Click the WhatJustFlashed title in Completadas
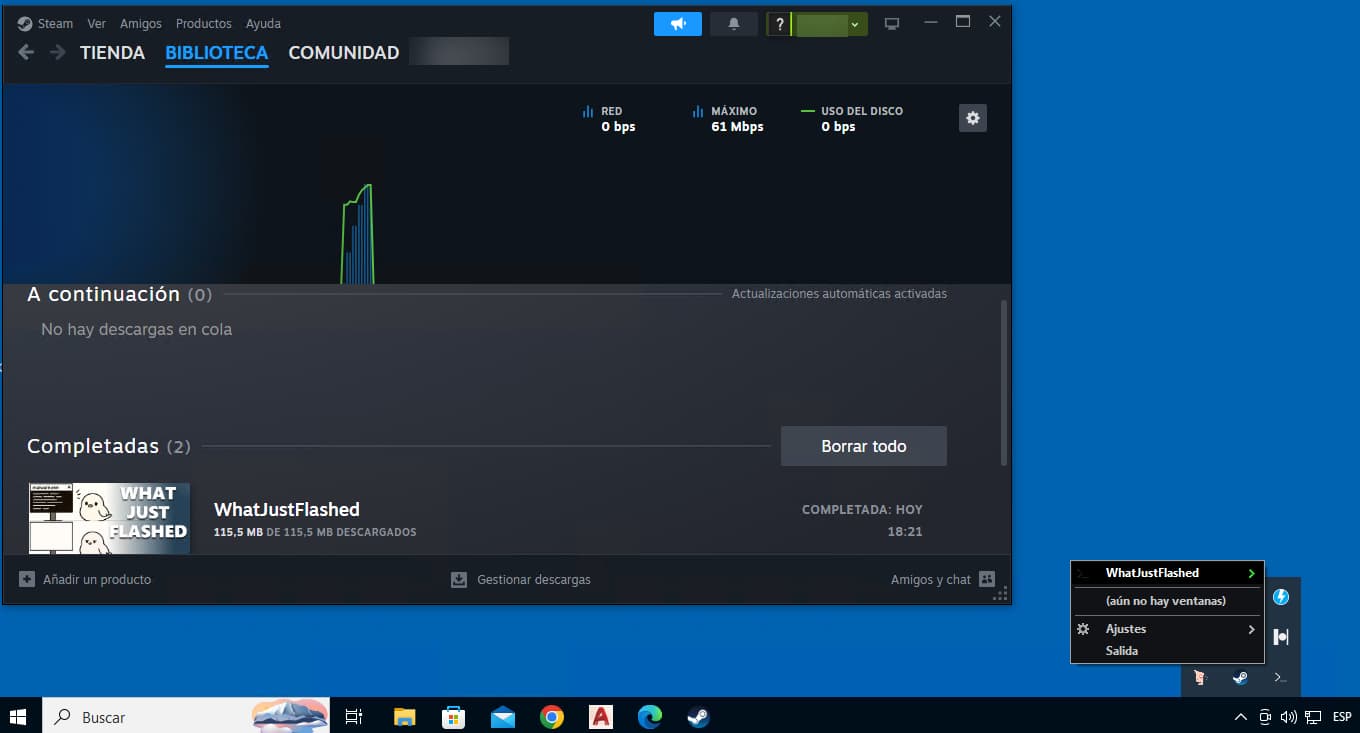Viewport: 1360px width, 733px height. tap(287, 509)
